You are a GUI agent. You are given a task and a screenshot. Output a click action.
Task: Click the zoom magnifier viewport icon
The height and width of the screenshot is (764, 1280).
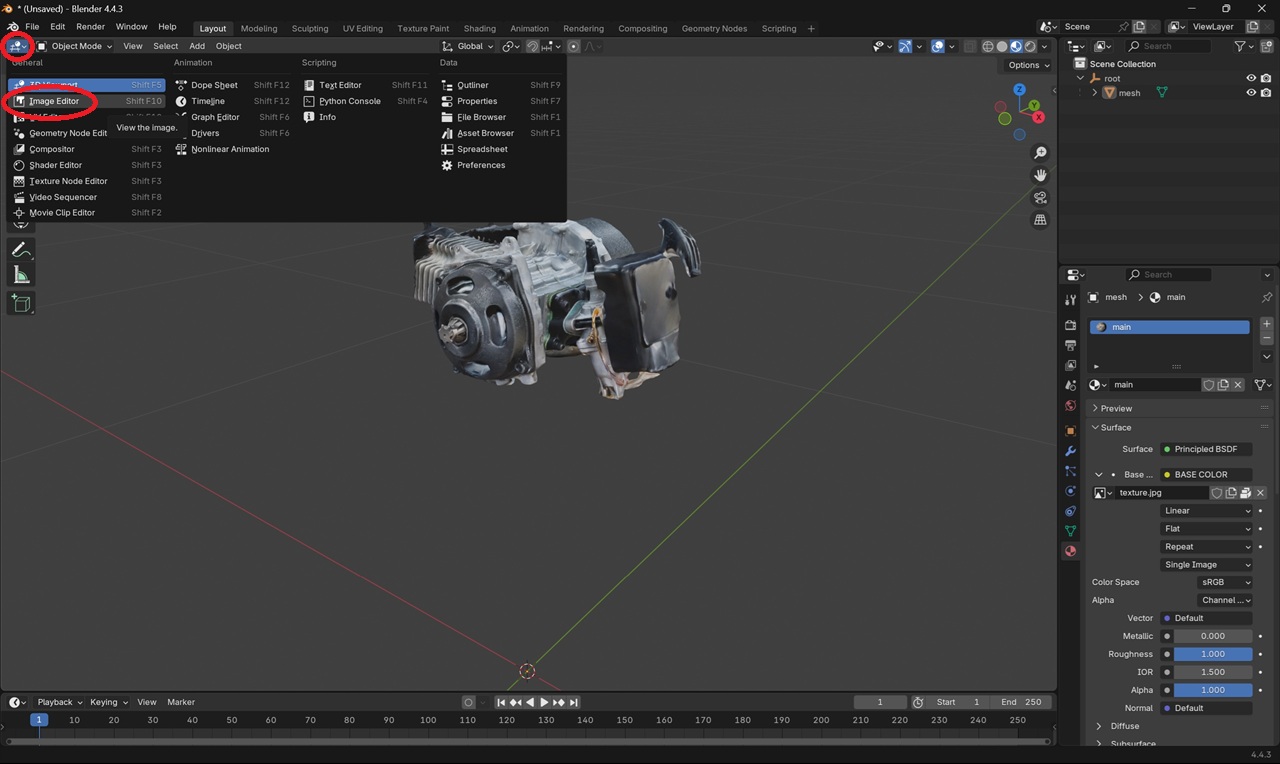(x=1040, y=153)
